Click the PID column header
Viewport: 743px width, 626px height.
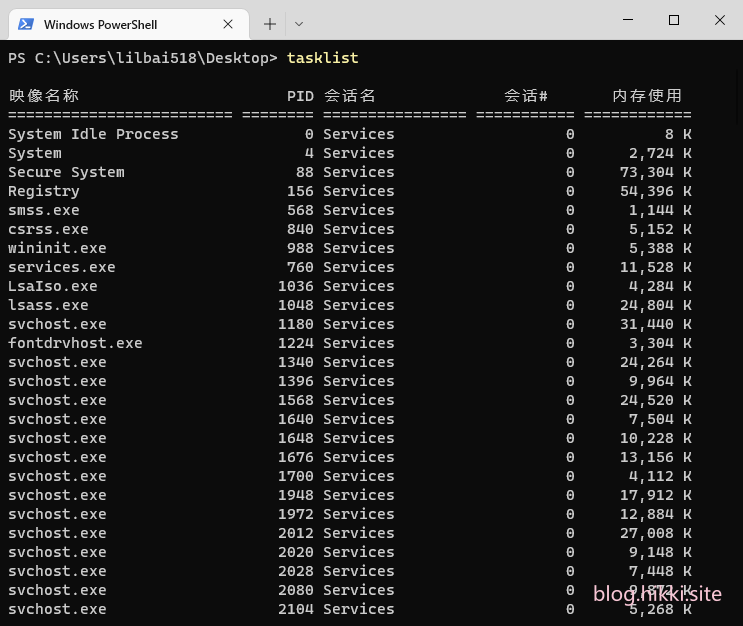tap(300, 96)
